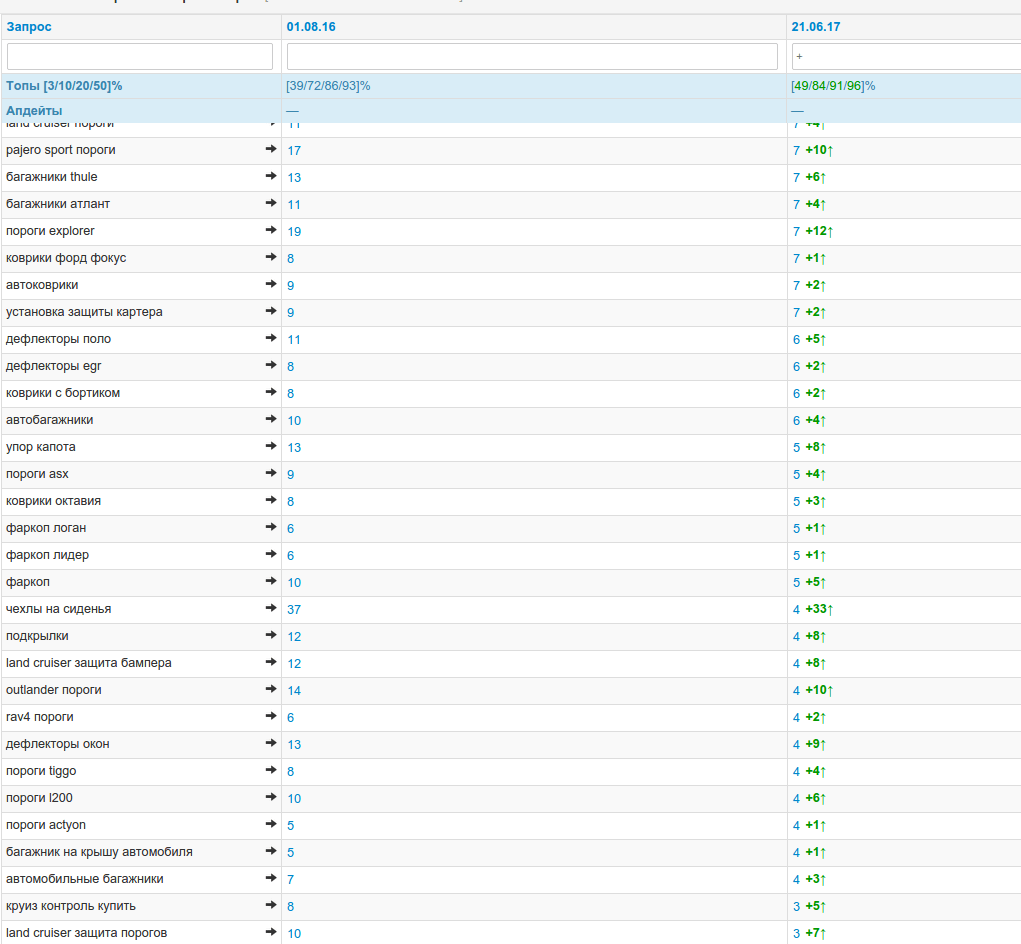Viewport: 1021px width, 944px height.
Task: Click arrow icon in круиз контроль купить row
Action: 271,906
